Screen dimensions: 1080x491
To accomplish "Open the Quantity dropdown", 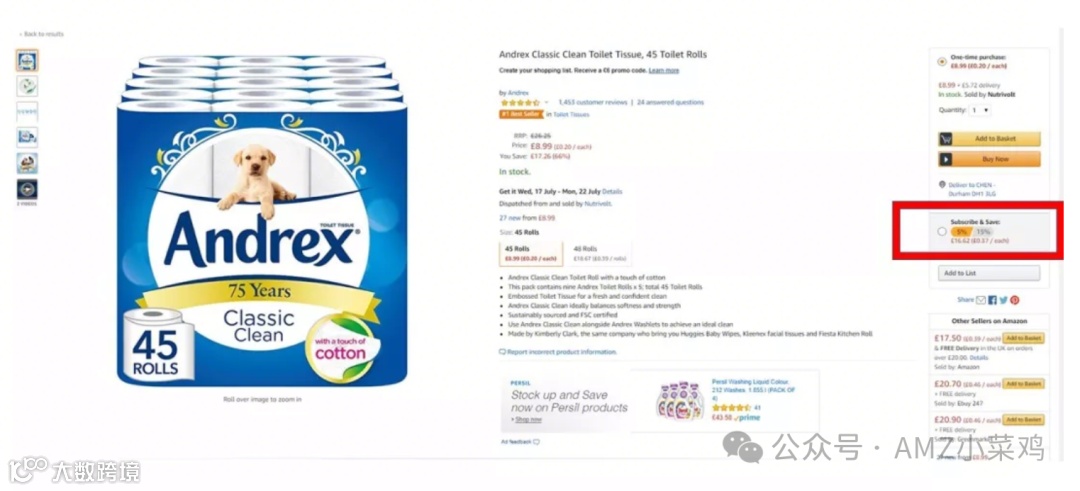I will coord(980,110).
